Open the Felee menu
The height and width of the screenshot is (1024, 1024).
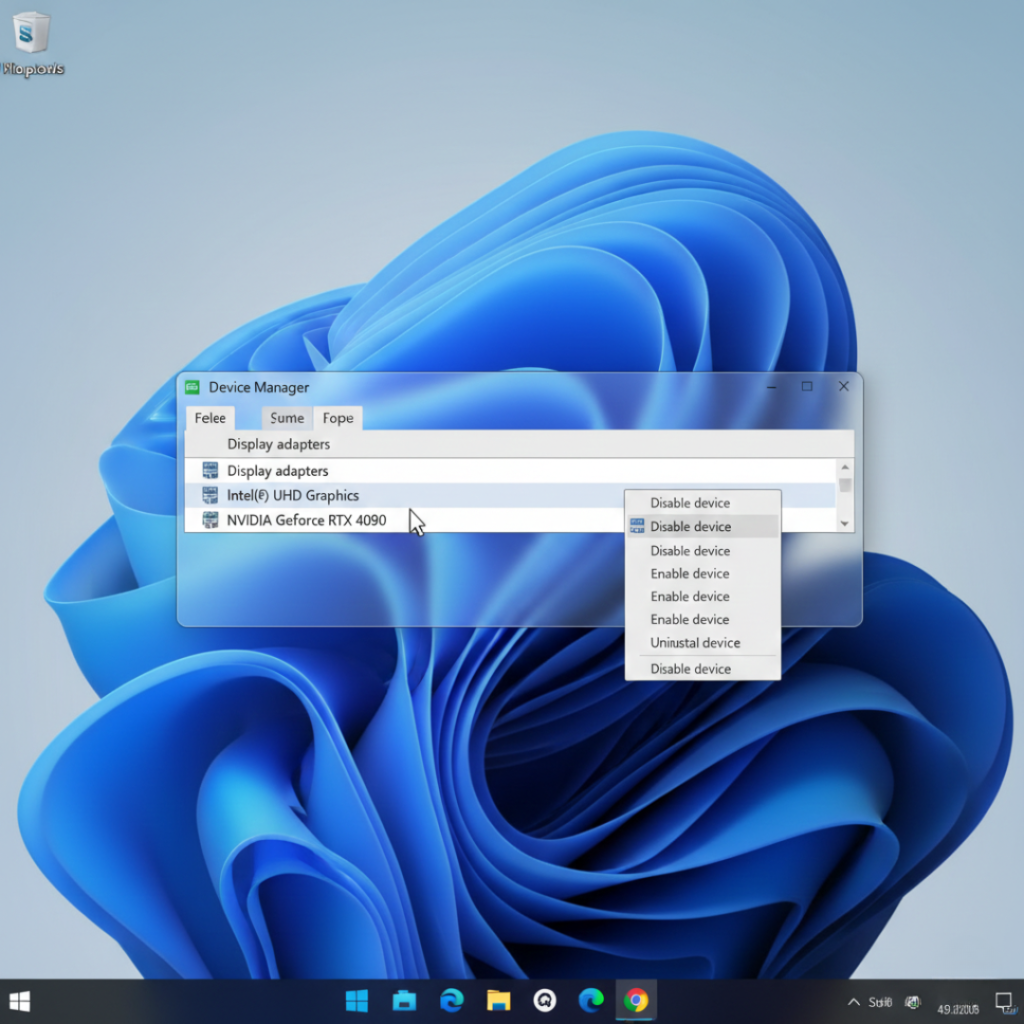pyautogui.click(x=209, y=418)
